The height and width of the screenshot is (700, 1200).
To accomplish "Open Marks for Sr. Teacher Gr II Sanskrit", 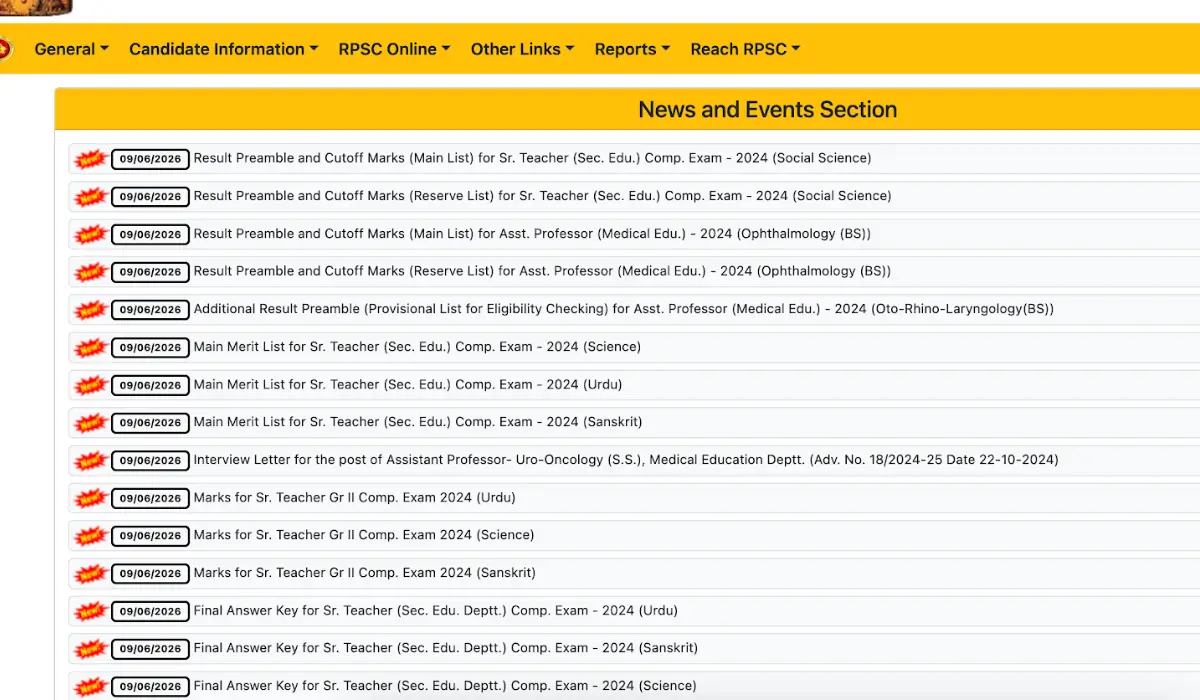I will pyautogui.click(x=364, y=573).
